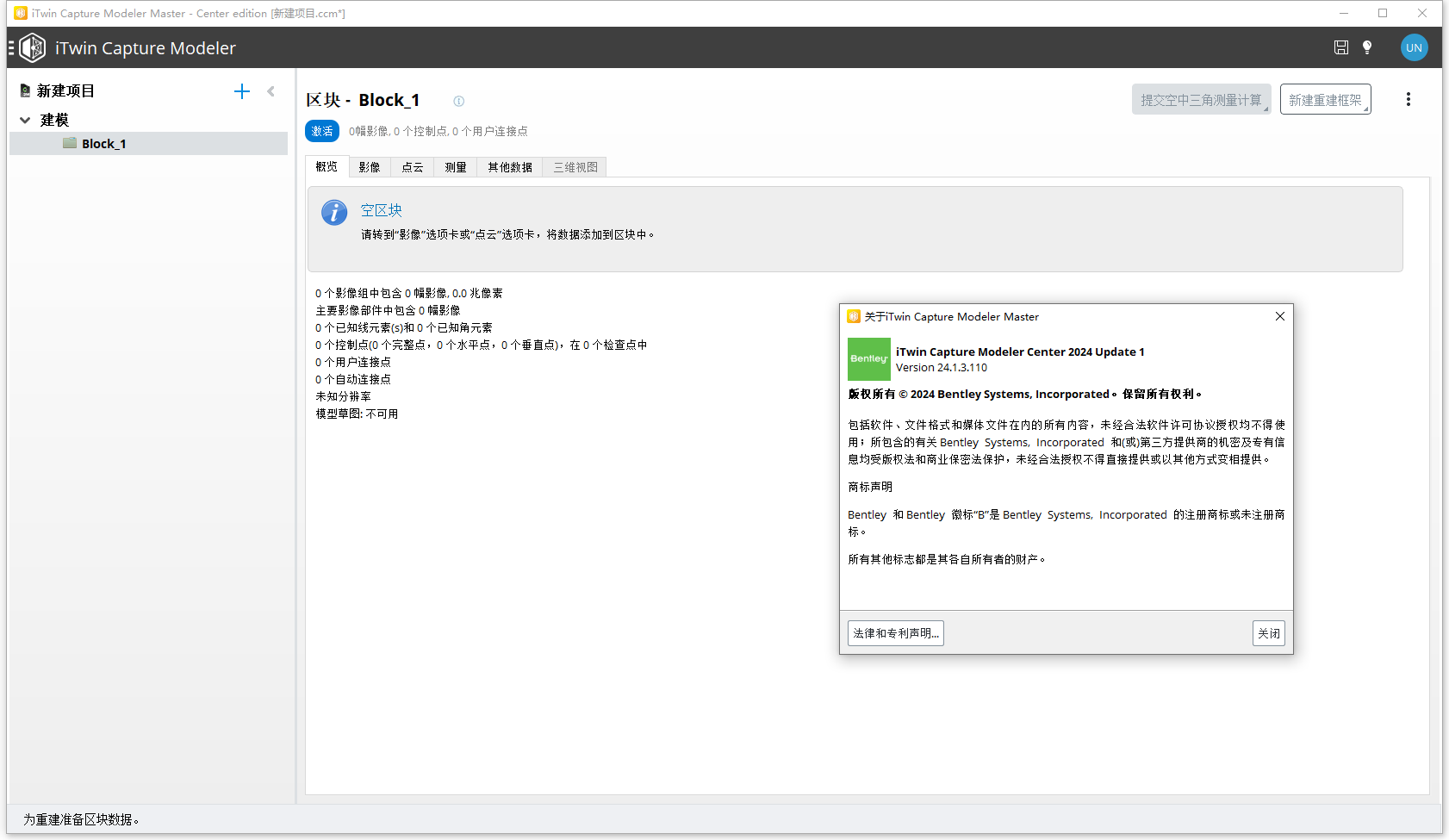The height and width of the screenshot is (840, 1449).
Task: Click the Bentley green logo in About dialog
Action: [869, 359]
